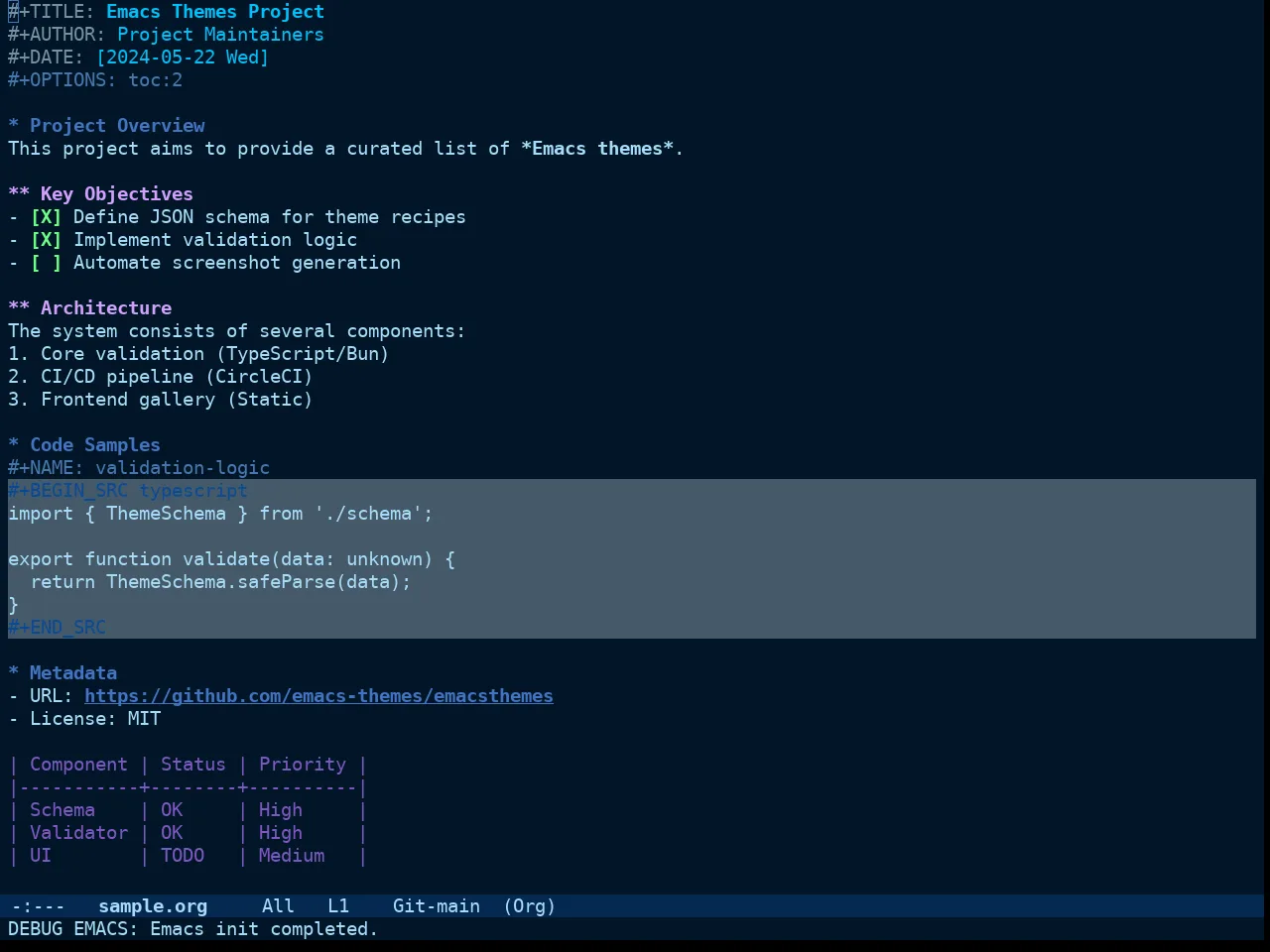Click the 'TODO' status cell
This screenshot has width=1270, height=952.
183,856
